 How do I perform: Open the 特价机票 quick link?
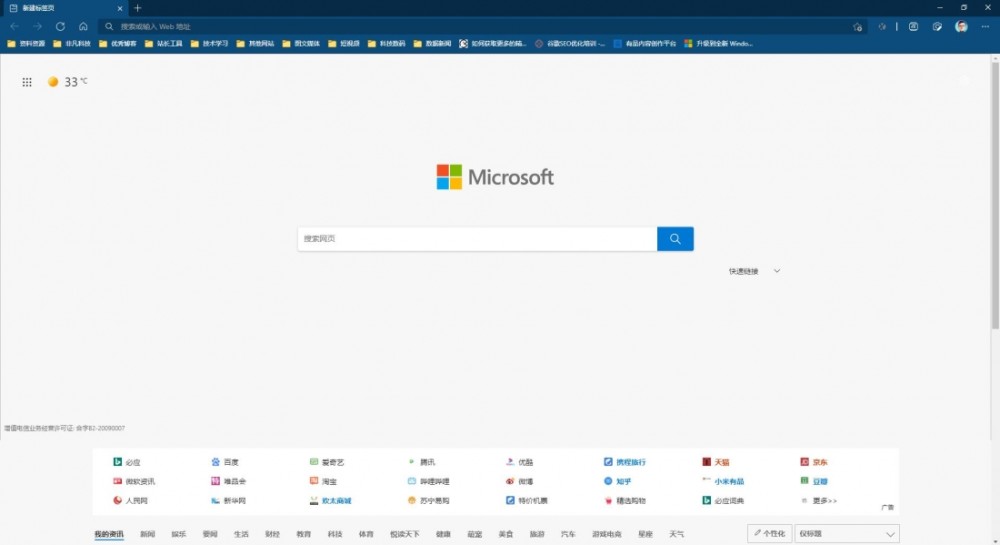pyautogui.click(x=527, y=500)
